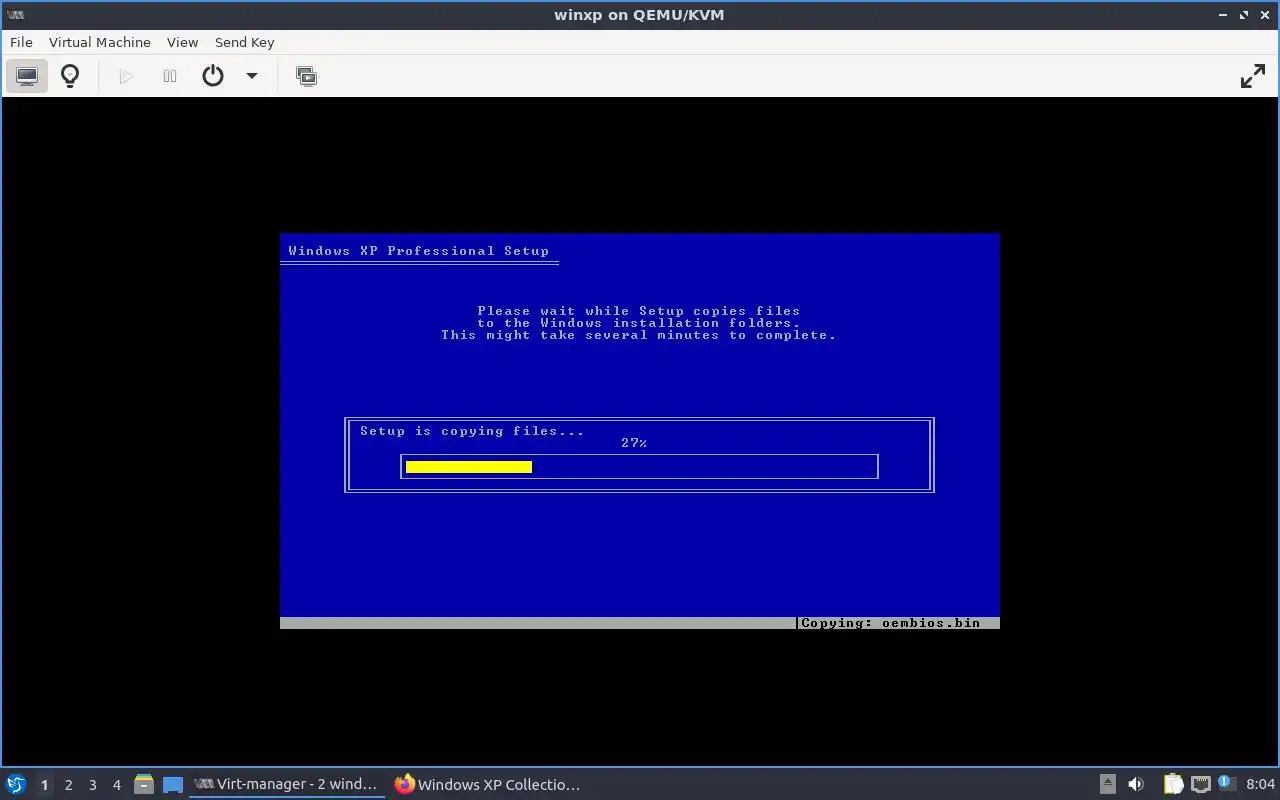Open the Virtual Machine menu

(x=100, y=42)
